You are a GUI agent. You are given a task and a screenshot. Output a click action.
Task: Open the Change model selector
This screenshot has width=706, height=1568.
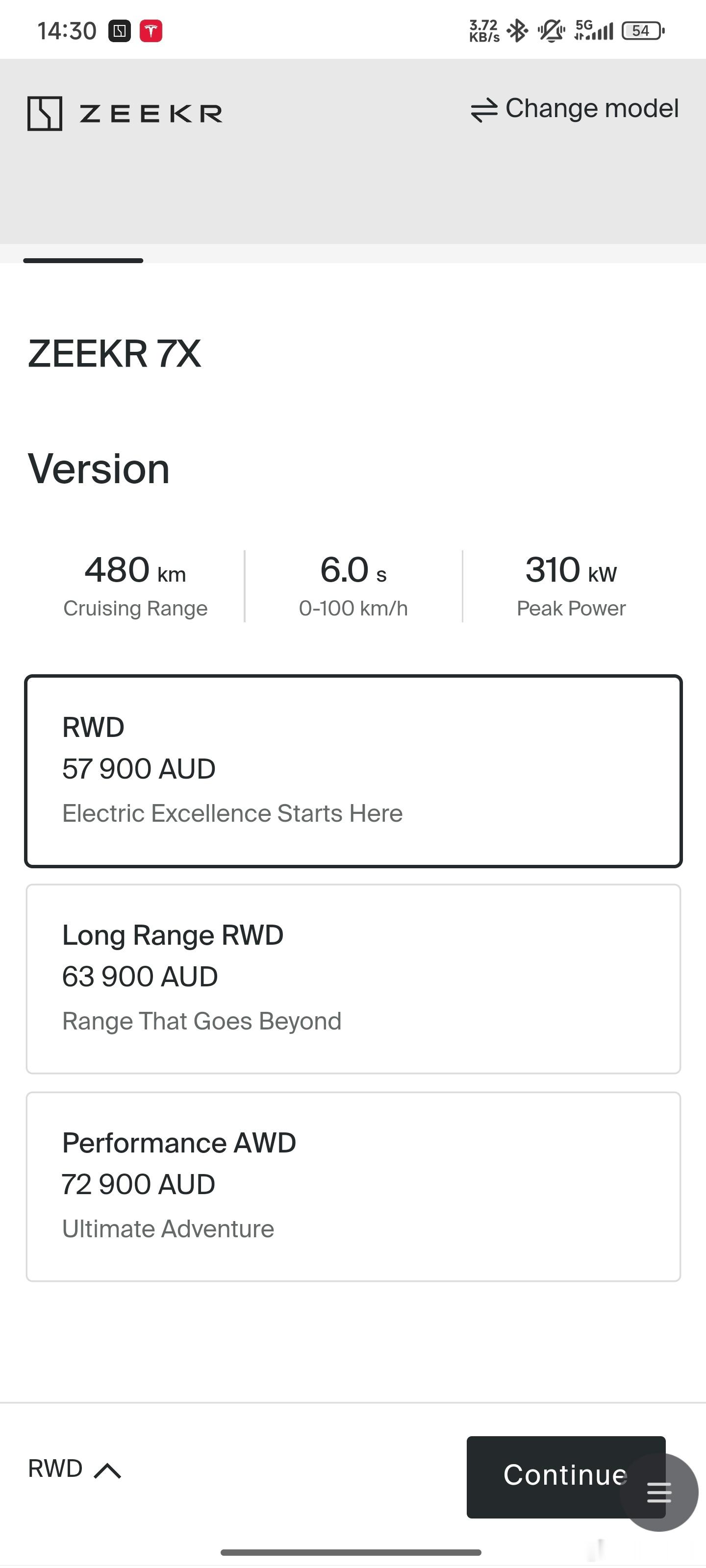tap(575, 109)
